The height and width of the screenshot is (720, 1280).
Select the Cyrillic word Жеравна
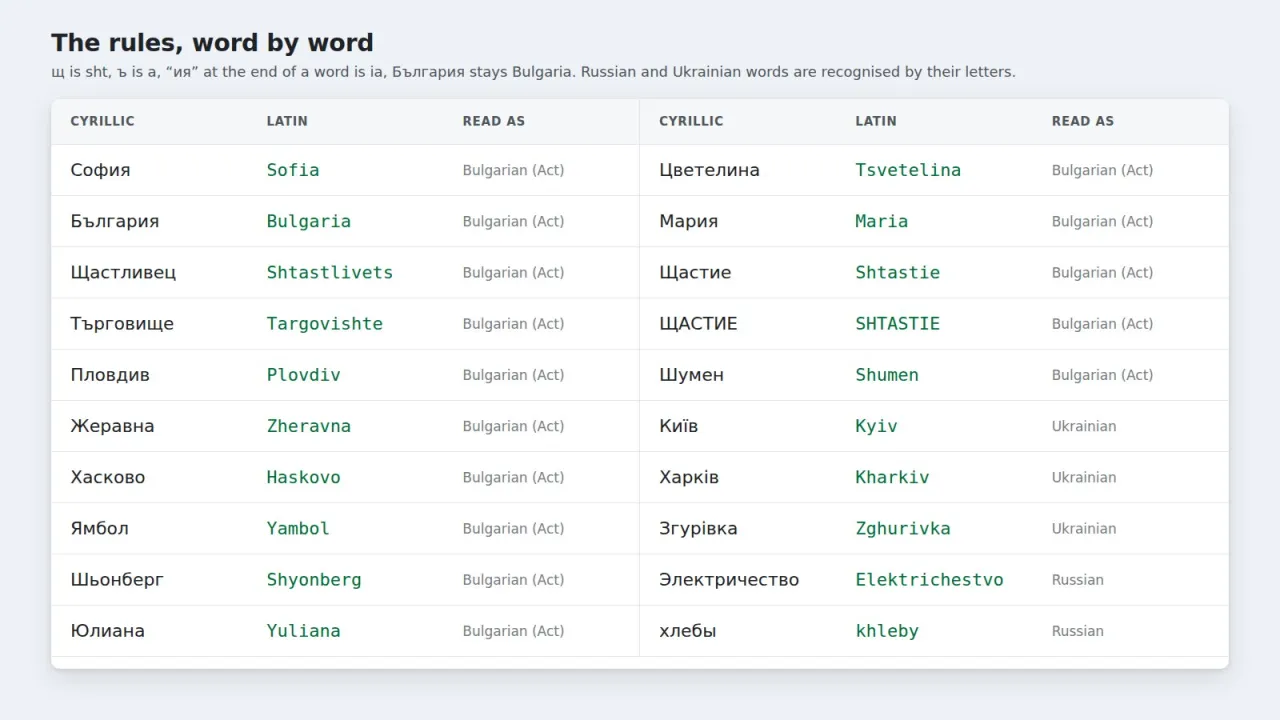[112, 426]
